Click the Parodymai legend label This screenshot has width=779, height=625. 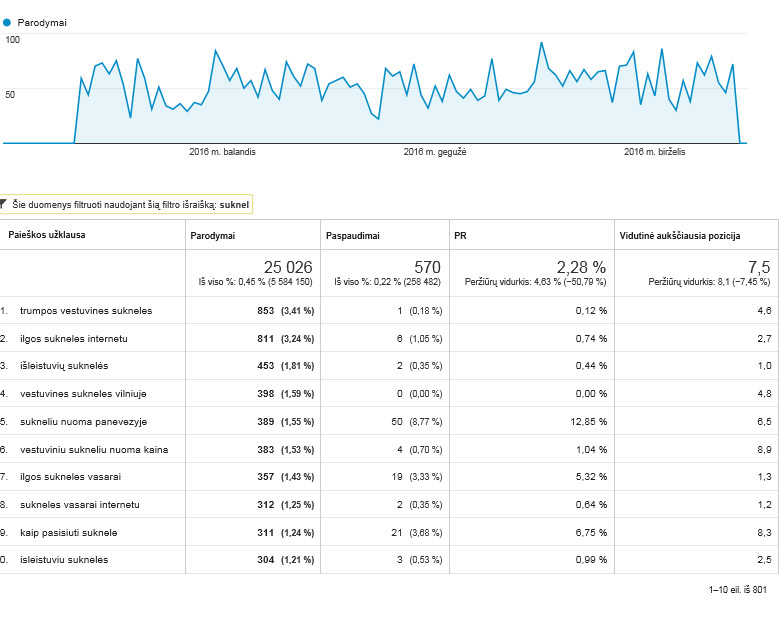pyautogui.click(x=42, y=22)
